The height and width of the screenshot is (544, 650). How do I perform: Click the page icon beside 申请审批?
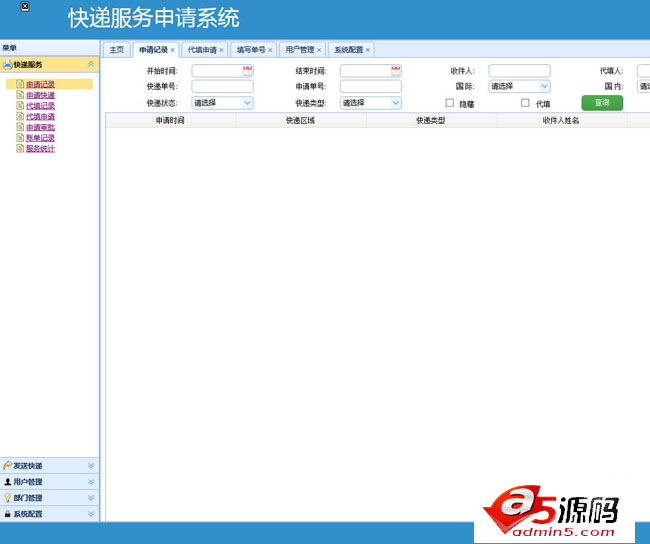click(19, 127)
